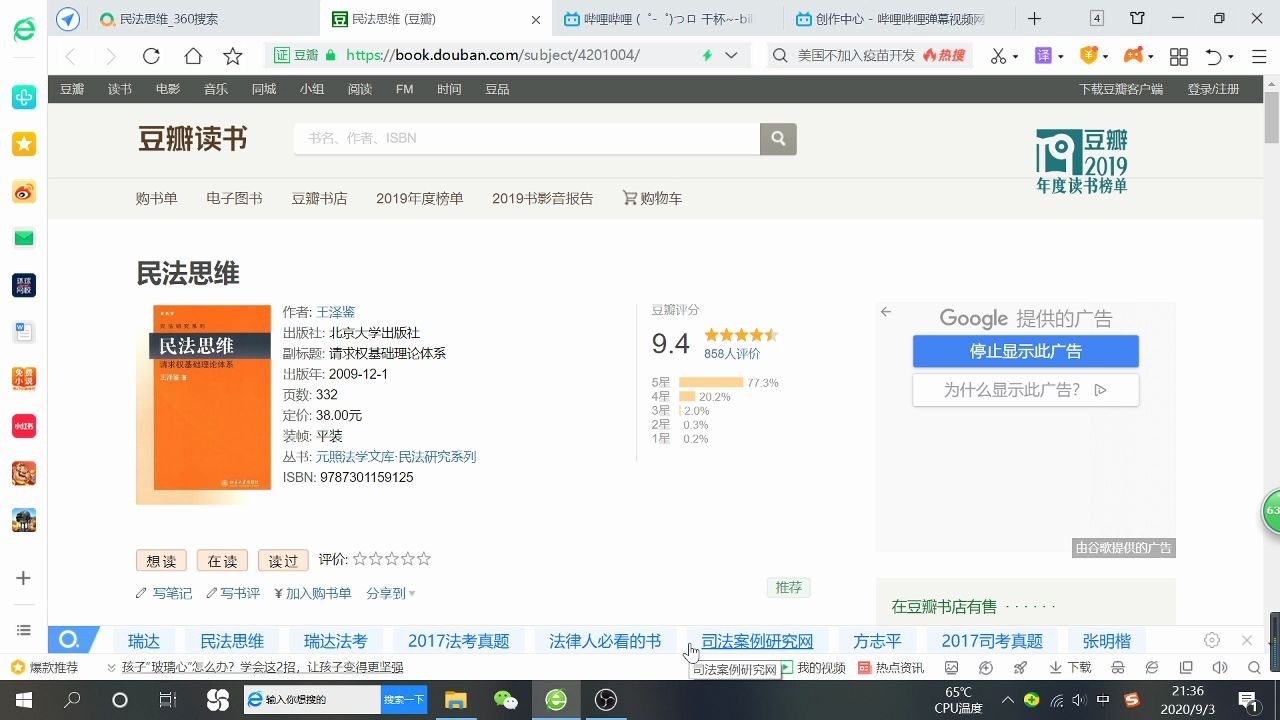The image size is (1280, 720).
Task: Click the lightning speed-mode icon in address bar
Action: (x=707, y=56)
